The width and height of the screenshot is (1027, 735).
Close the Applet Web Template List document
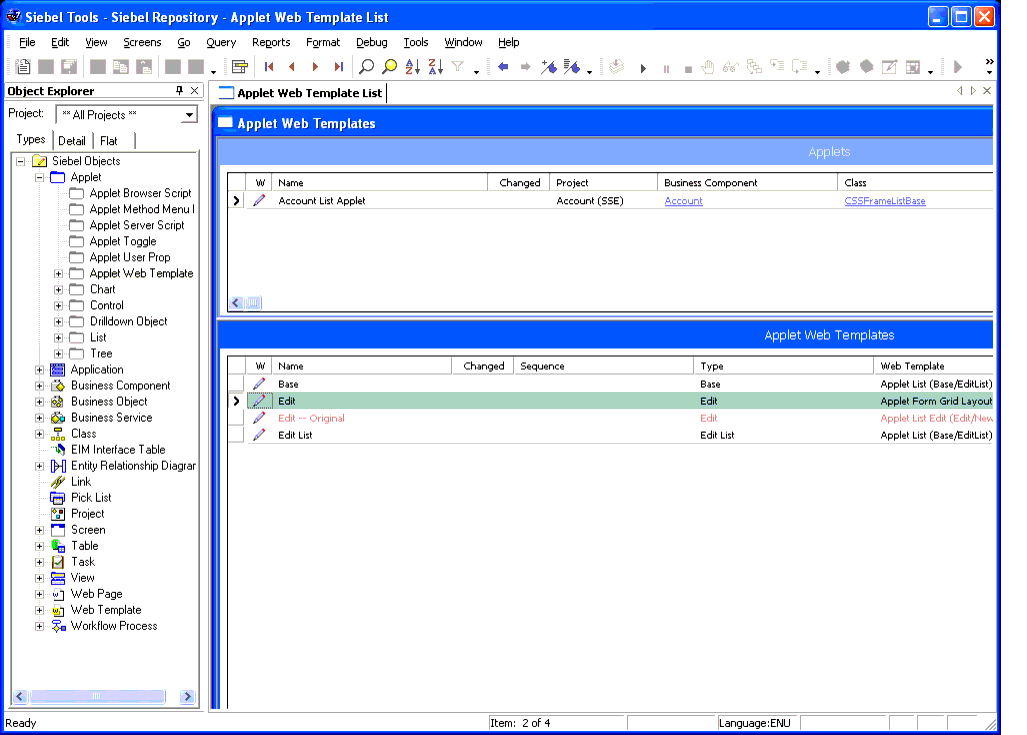click(986, 90)
